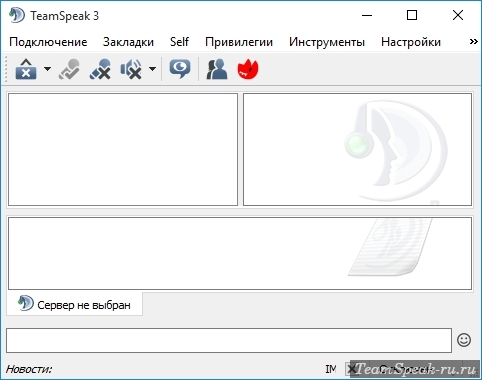The width and height of the screenshot is (482, 380).
Task: Open the contacts manager icon
Action: tap(217, 69)
